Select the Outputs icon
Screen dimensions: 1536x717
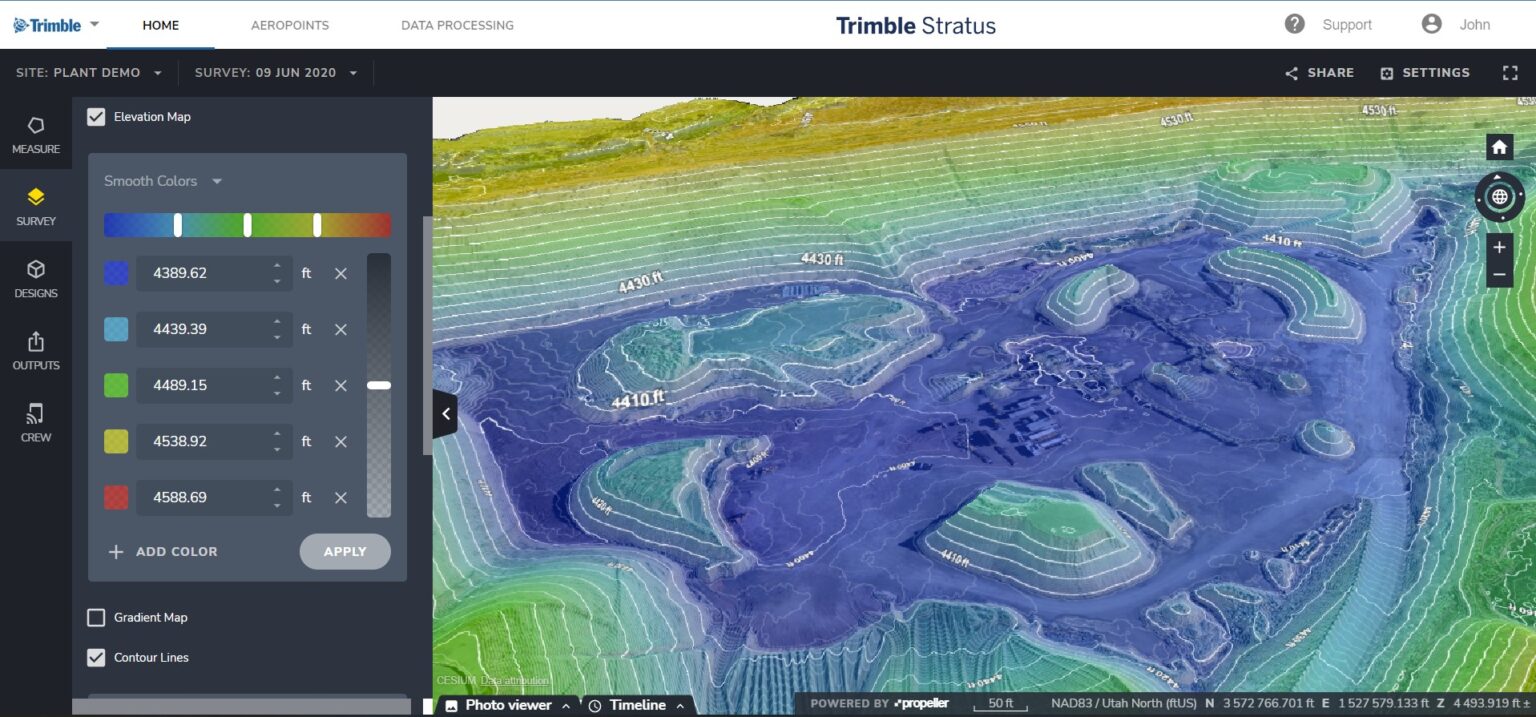36,349
